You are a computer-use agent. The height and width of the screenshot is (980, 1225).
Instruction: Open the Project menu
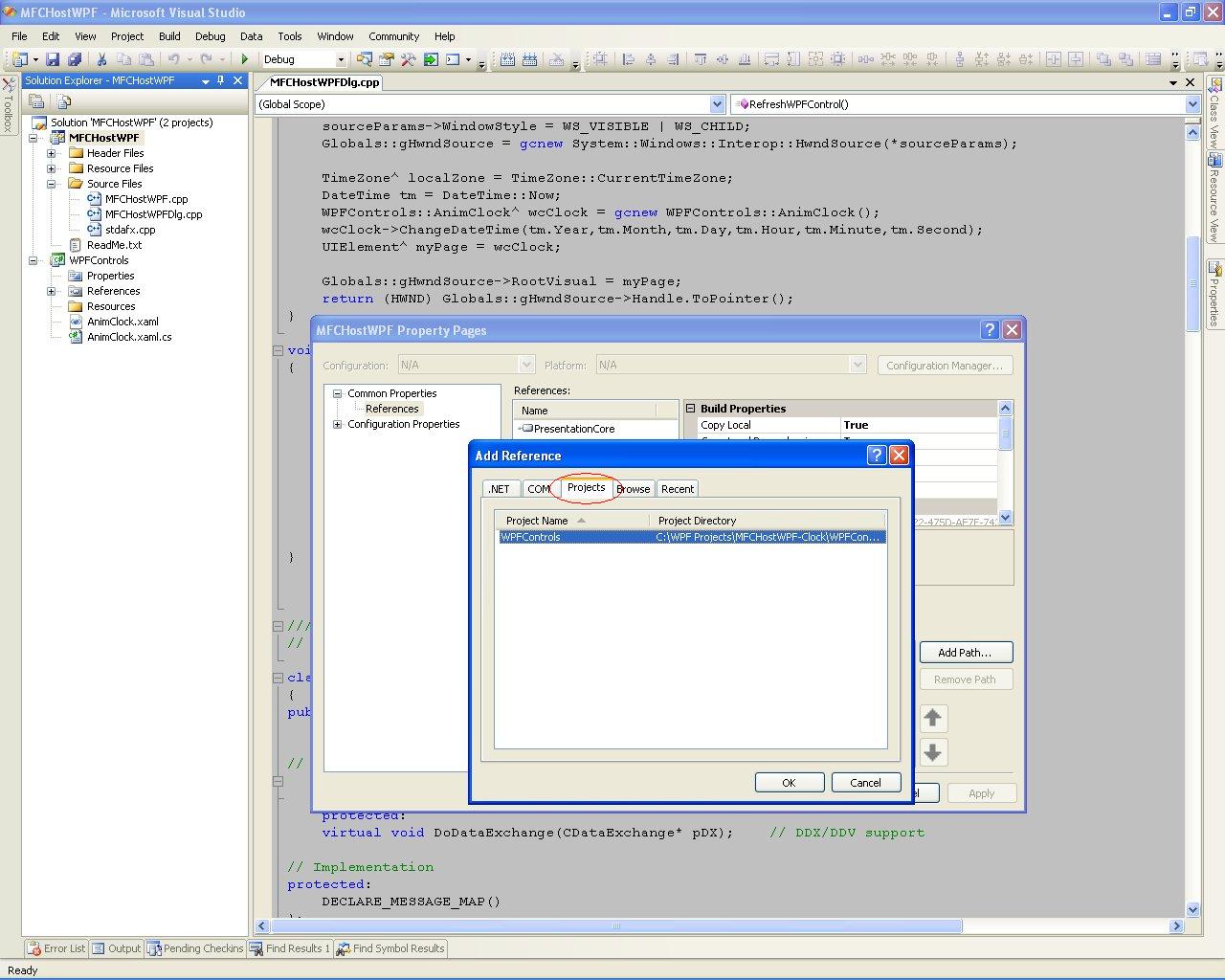pos(127,36)
